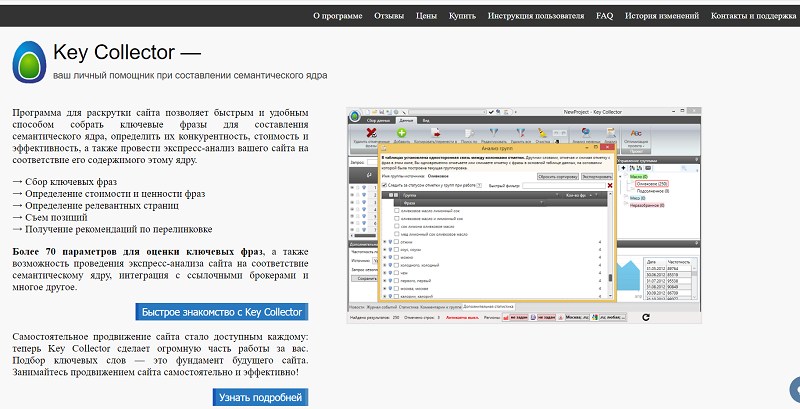Click the 'Поиск по' ribbon icon

tap(468, 134)
